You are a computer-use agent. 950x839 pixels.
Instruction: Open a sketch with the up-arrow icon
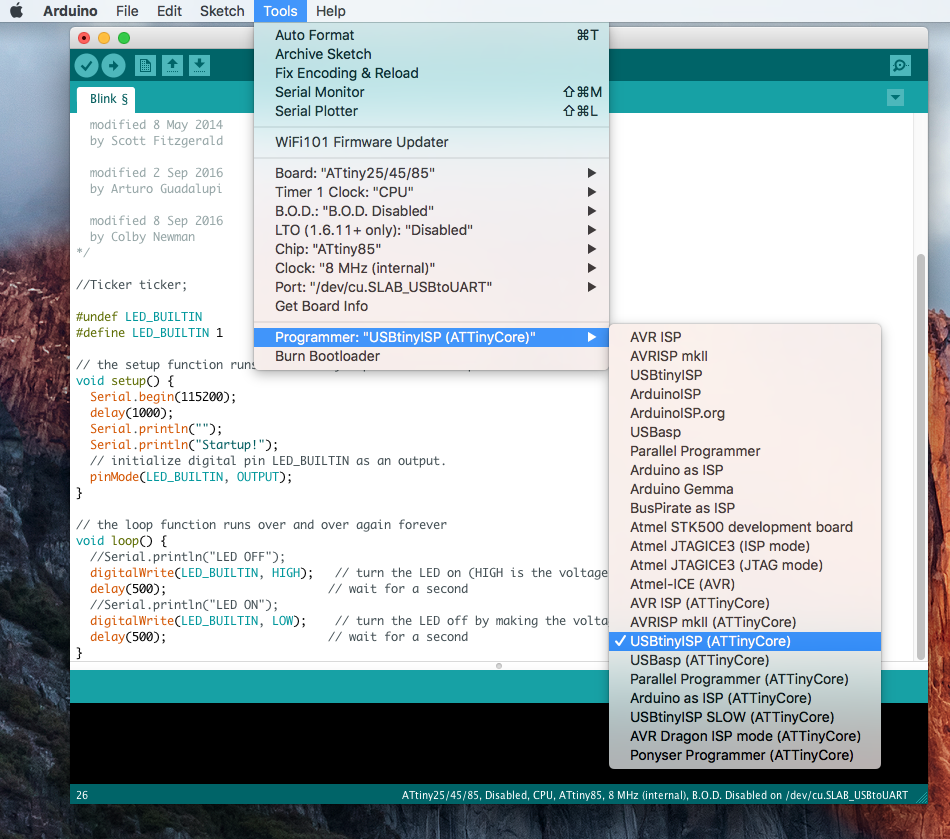173,65
